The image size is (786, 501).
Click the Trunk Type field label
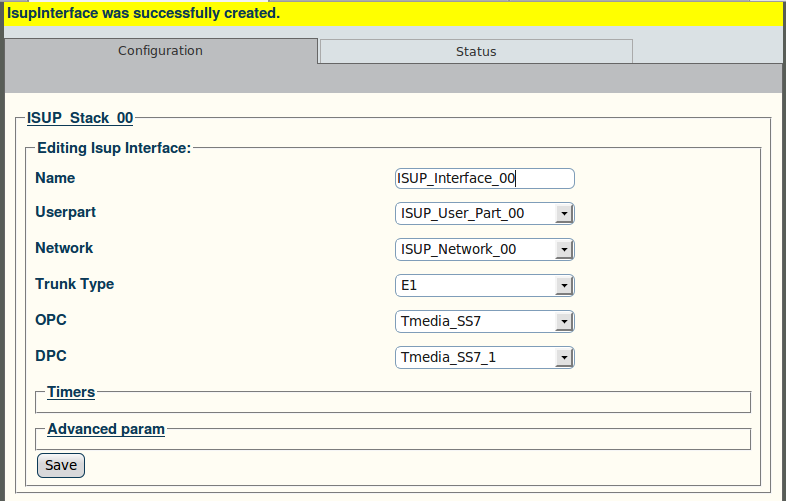click(74, 284)
